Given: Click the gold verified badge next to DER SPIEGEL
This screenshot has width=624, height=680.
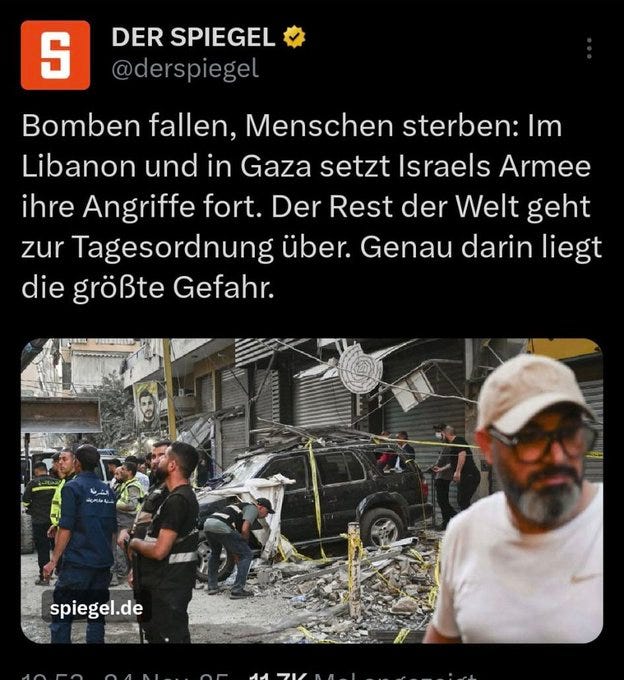Looking at the screenshot, I should pos(294,37).
